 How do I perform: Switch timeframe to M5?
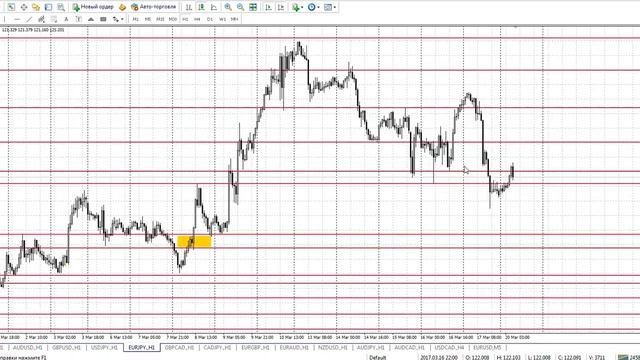(148, 19)
